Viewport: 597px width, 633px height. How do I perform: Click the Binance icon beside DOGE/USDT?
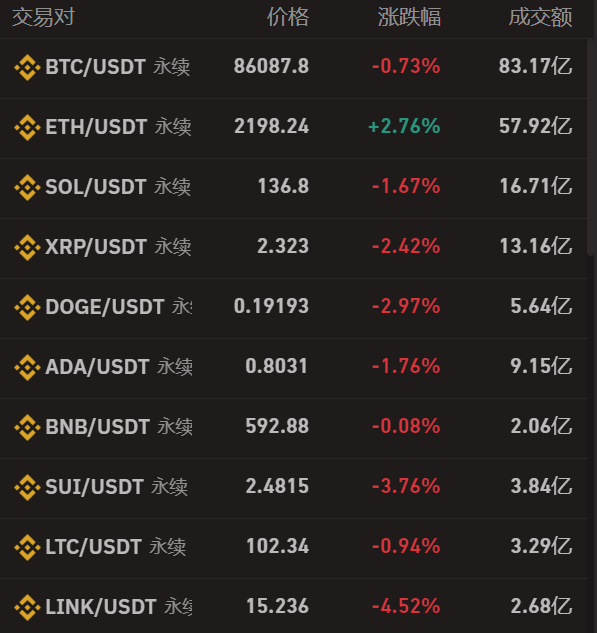point(27,307)
